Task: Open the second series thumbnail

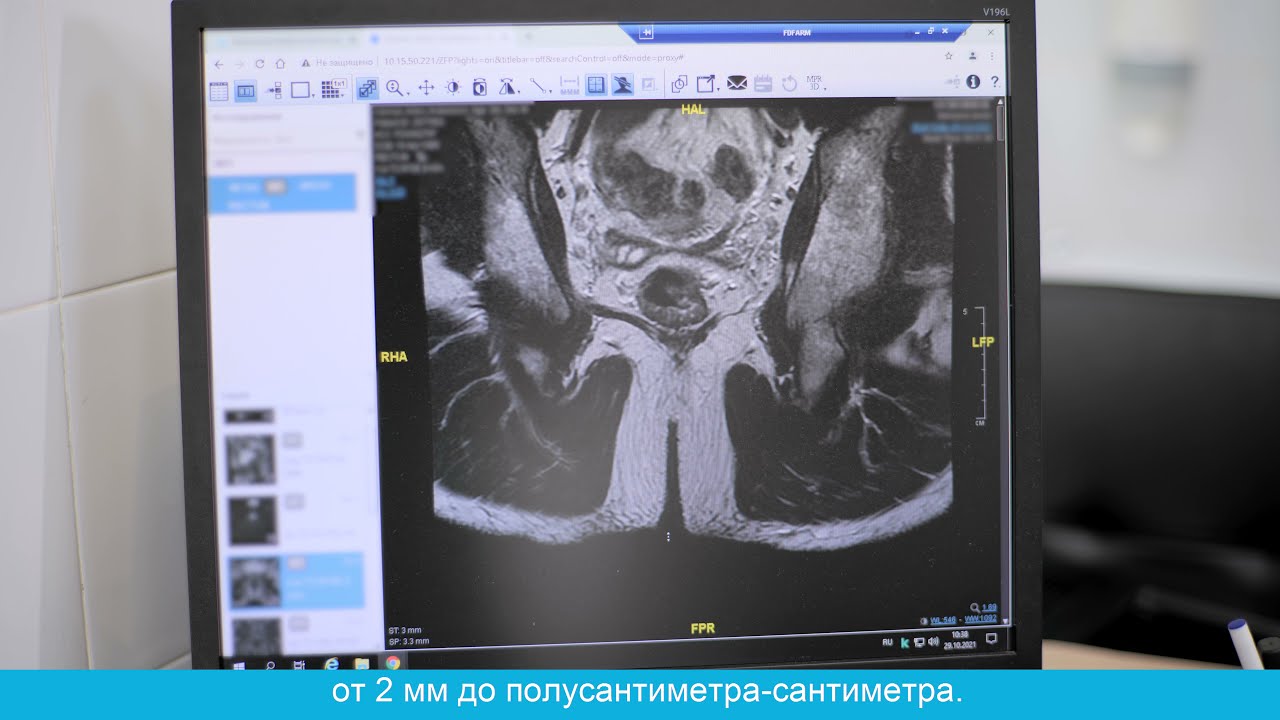Action: [249, 459]
